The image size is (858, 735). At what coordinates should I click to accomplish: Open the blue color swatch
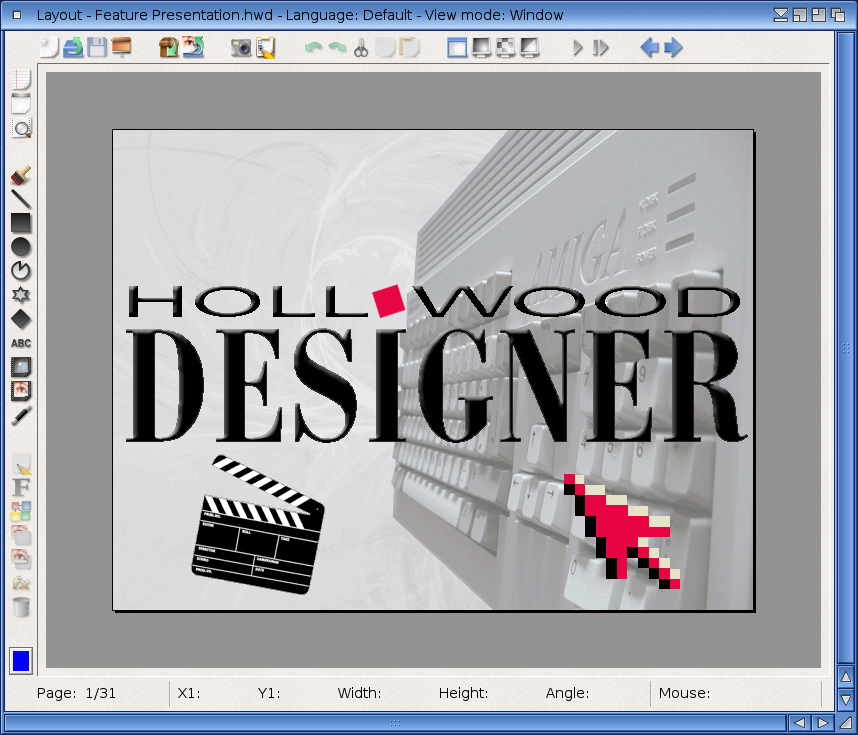coord(21,661)
